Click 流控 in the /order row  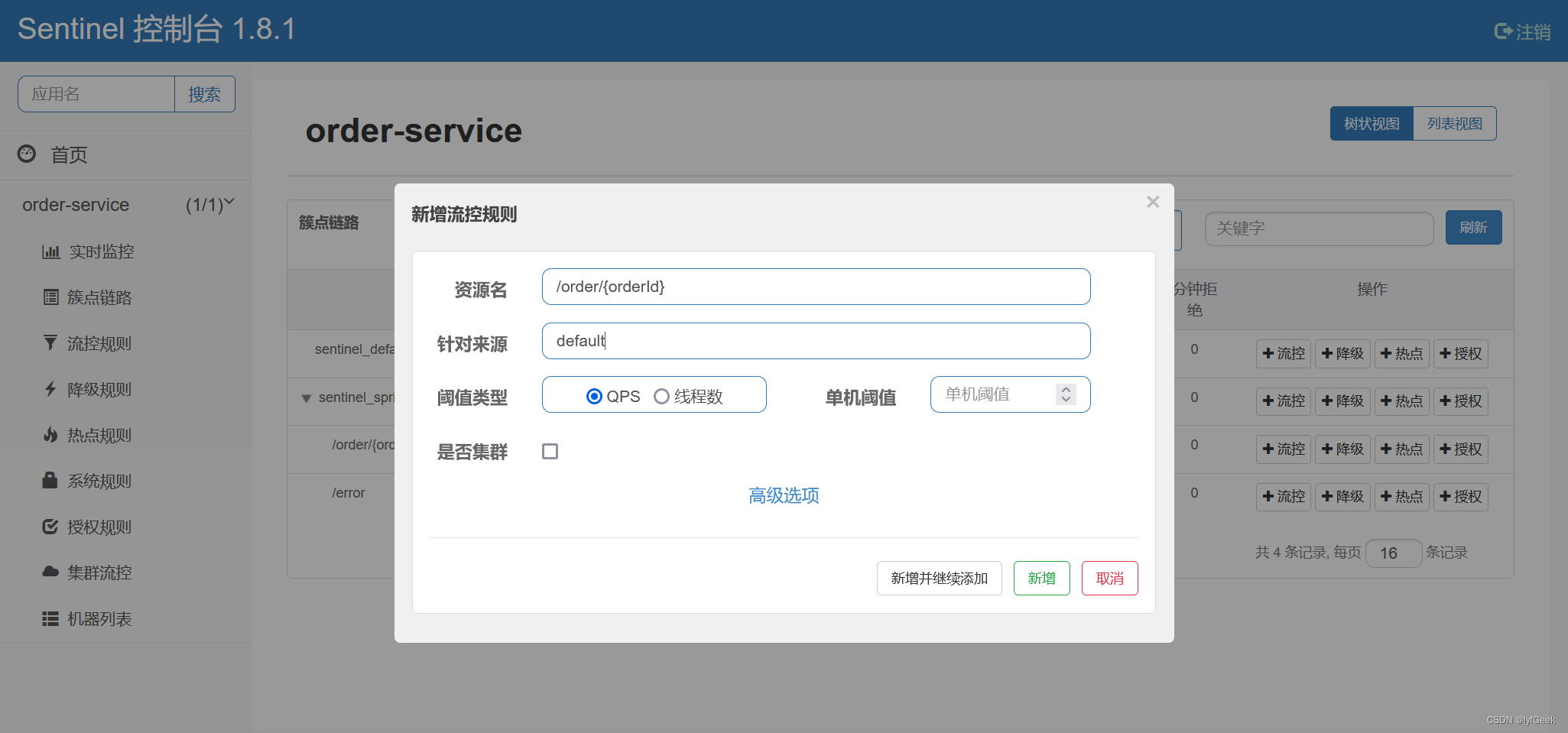click(x=1284, y=449)
